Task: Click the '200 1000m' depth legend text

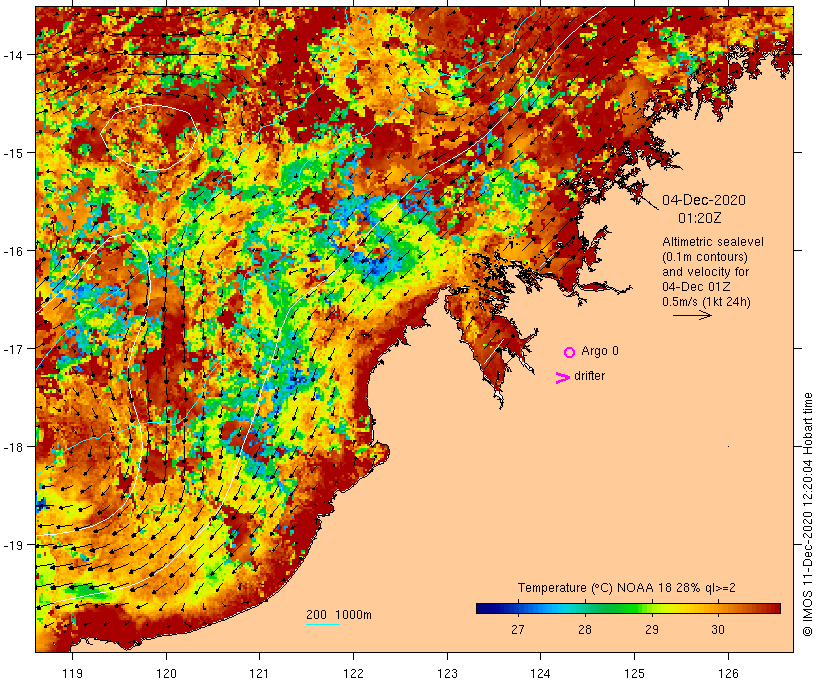Action: click(x=339, y=615)
